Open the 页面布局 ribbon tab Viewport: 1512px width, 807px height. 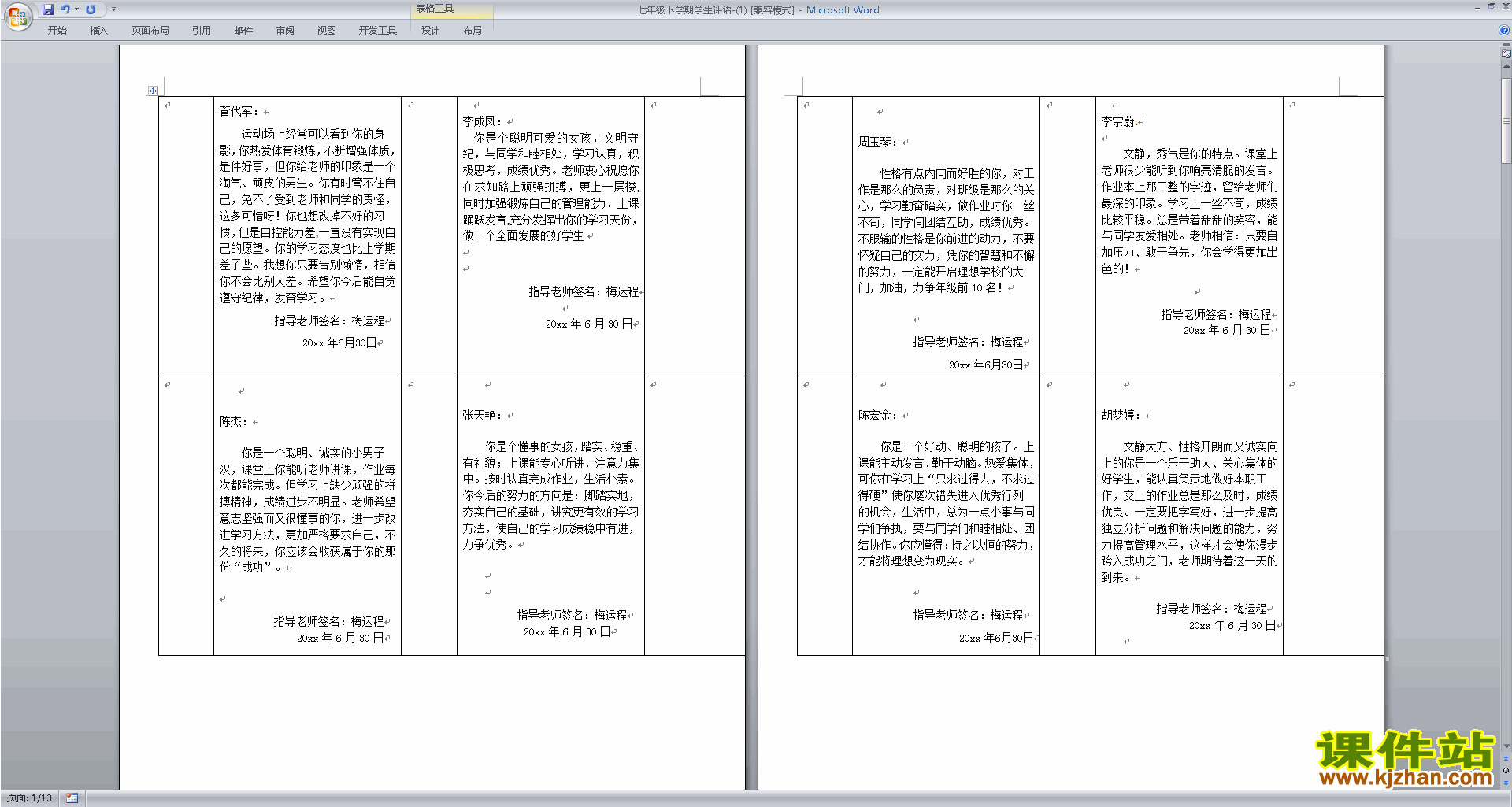click(150, 30)
